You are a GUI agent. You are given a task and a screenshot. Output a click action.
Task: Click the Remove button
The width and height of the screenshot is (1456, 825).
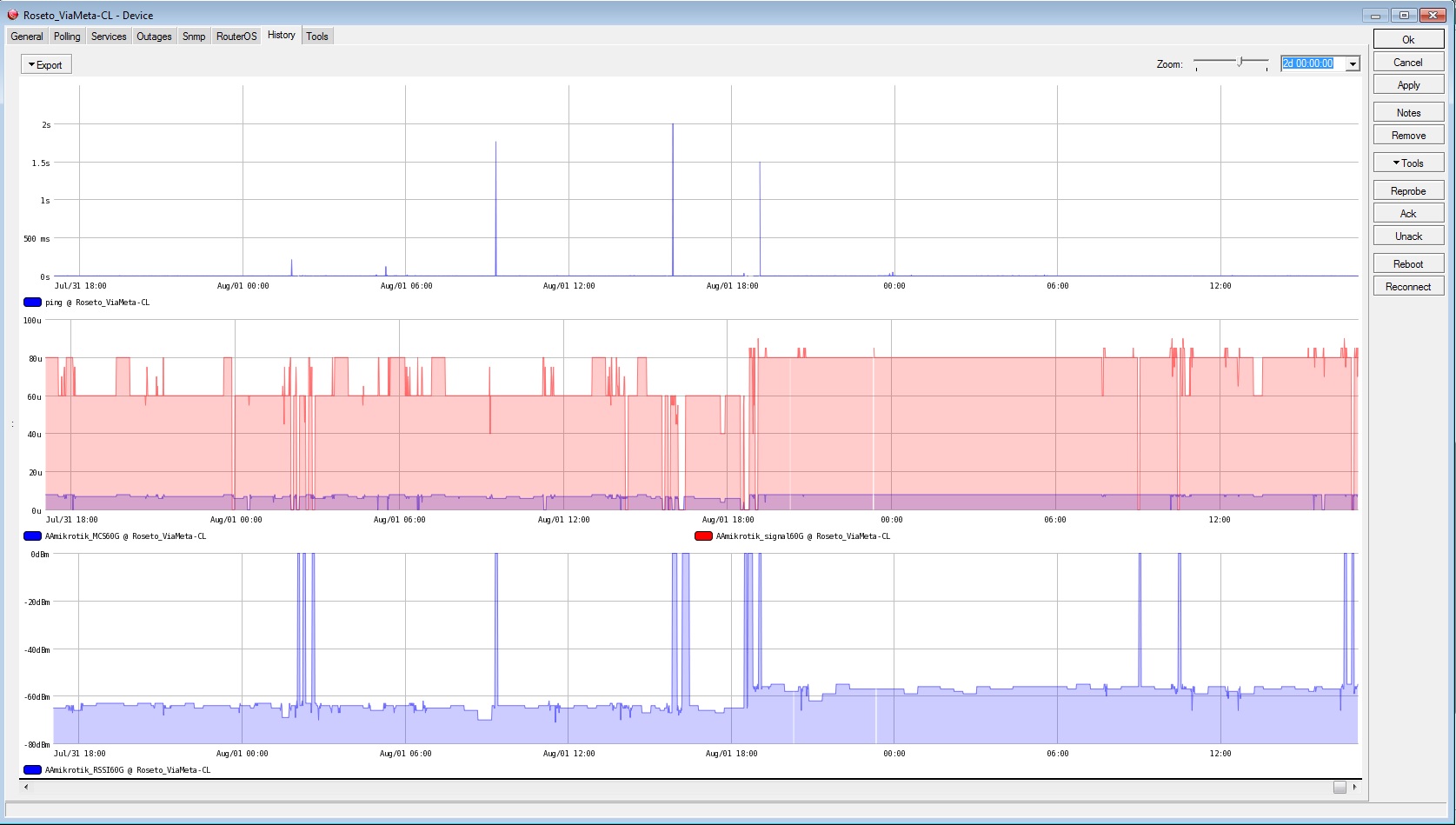(1408, 135)
